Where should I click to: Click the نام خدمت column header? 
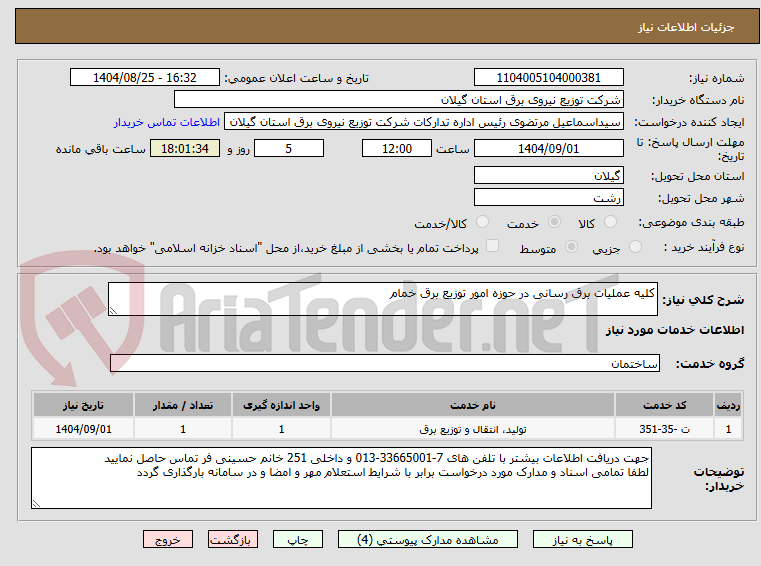point(473,405)
